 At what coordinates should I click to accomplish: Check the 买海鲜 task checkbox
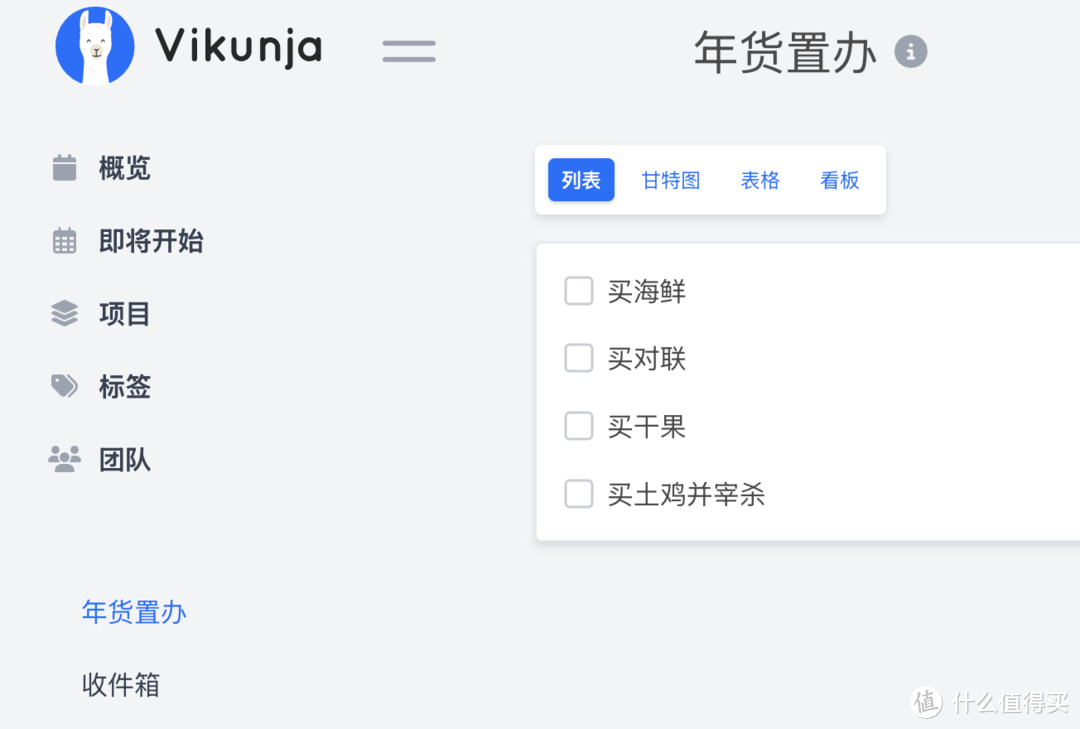[x=578, y=290]
